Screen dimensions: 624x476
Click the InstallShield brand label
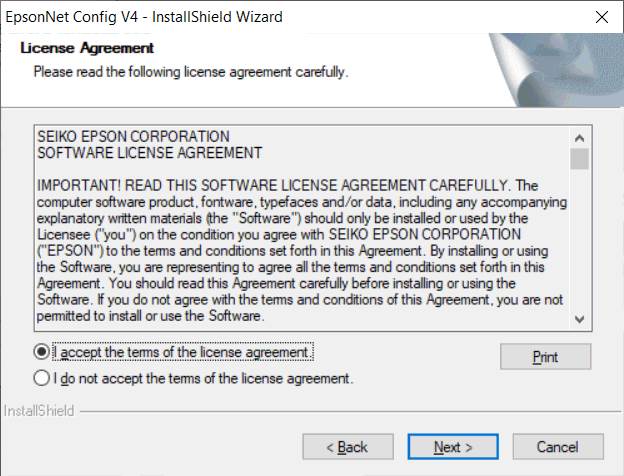coord(39,411)
